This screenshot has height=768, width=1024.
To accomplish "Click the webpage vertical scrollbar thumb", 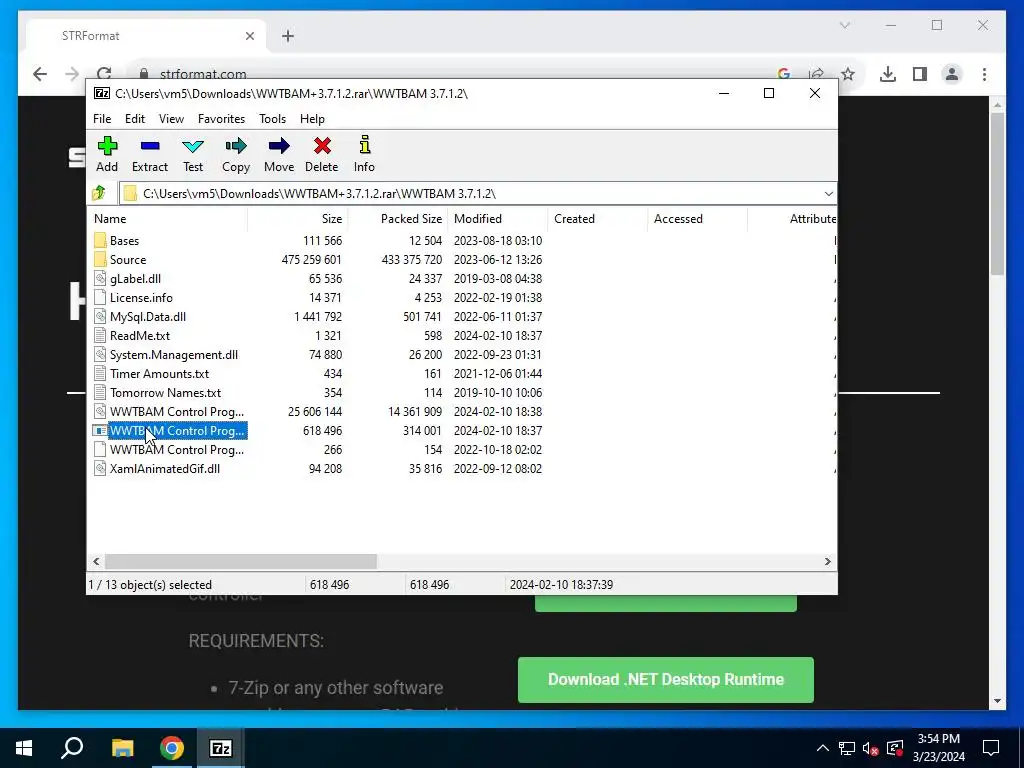I will (997, 193).
